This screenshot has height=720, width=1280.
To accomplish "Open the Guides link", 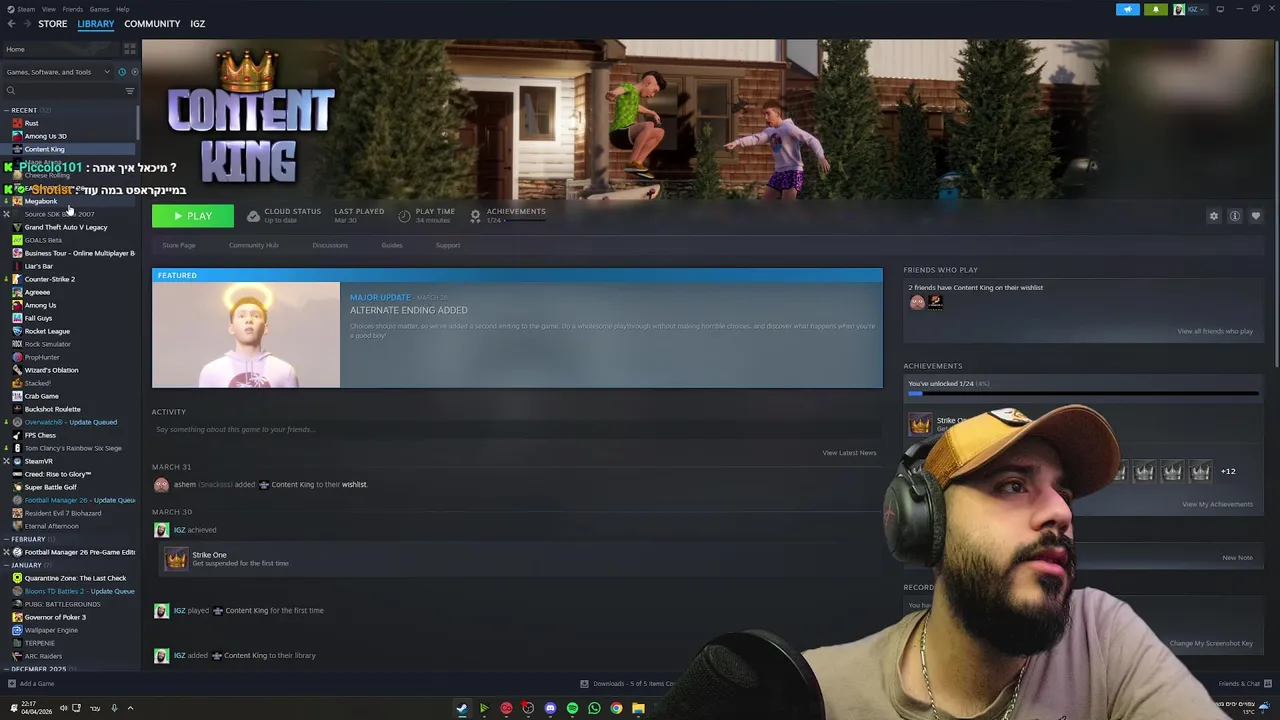I will click(392, 246).
